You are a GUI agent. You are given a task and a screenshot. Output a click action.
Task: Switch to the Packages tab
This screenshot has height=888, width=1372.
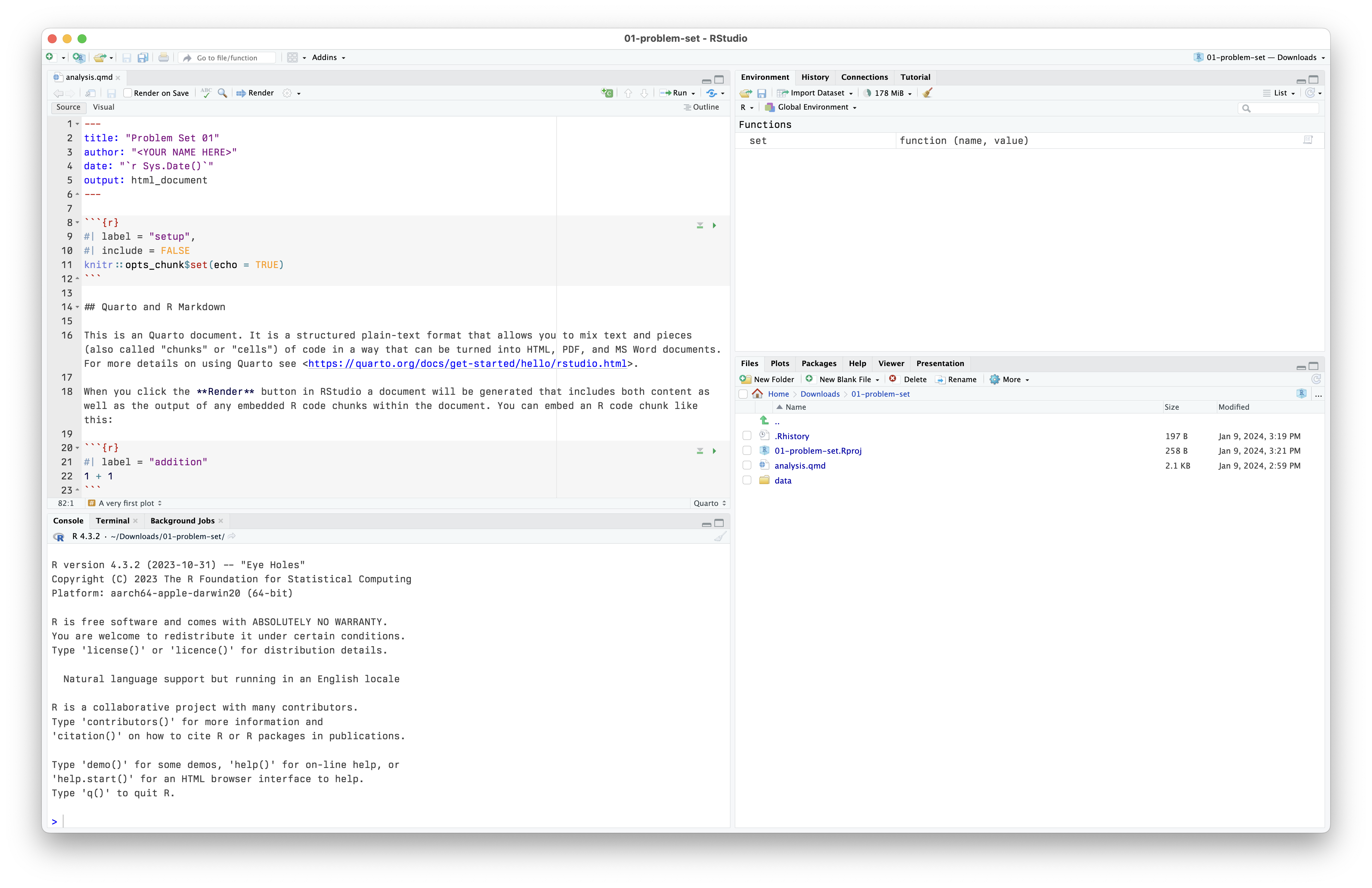click(819, 363)
